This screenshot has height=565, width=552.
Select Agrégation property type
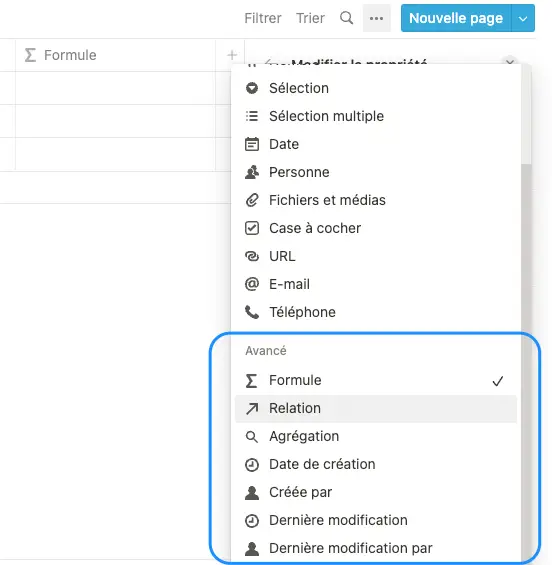pyautogui.click(x=376, y=436)
